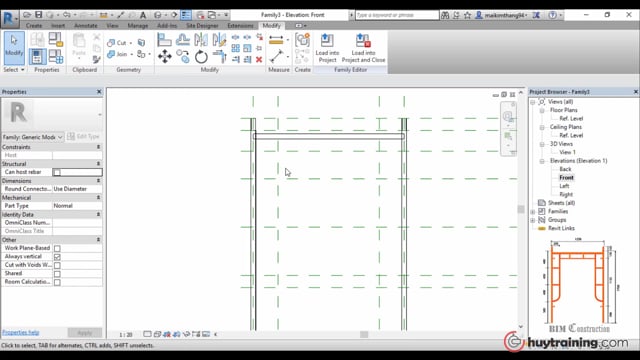Open the Annotate ribbon tab
Image resolution: width=640 pixels, height=360 pixels.
pyautogui.click(x=86, y=26)
